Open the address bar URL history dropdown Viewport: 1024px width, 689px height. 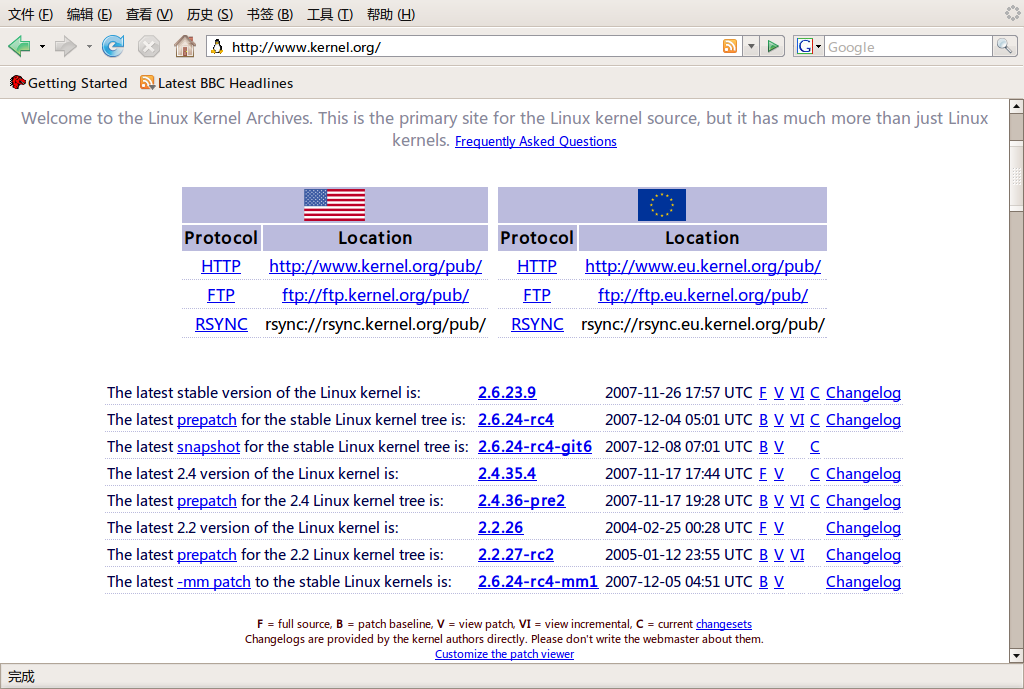click(751, 46)
